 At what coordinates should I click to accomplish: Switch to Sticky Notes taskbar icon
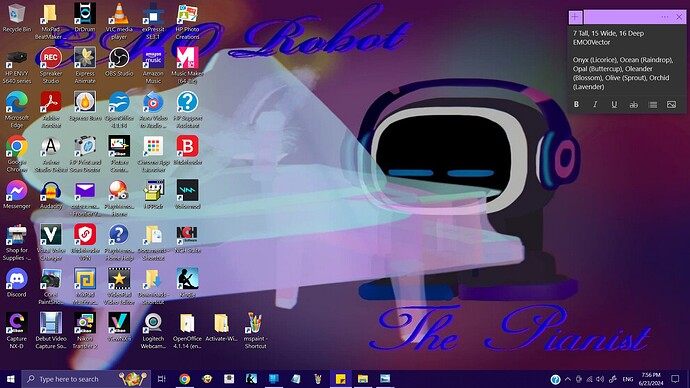[340, 379]
